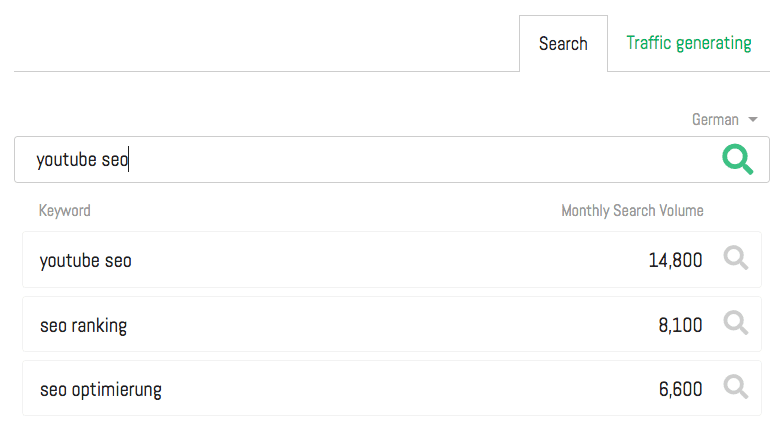
Task: Click the arrow next to German
Action: [x=752, y=120]
